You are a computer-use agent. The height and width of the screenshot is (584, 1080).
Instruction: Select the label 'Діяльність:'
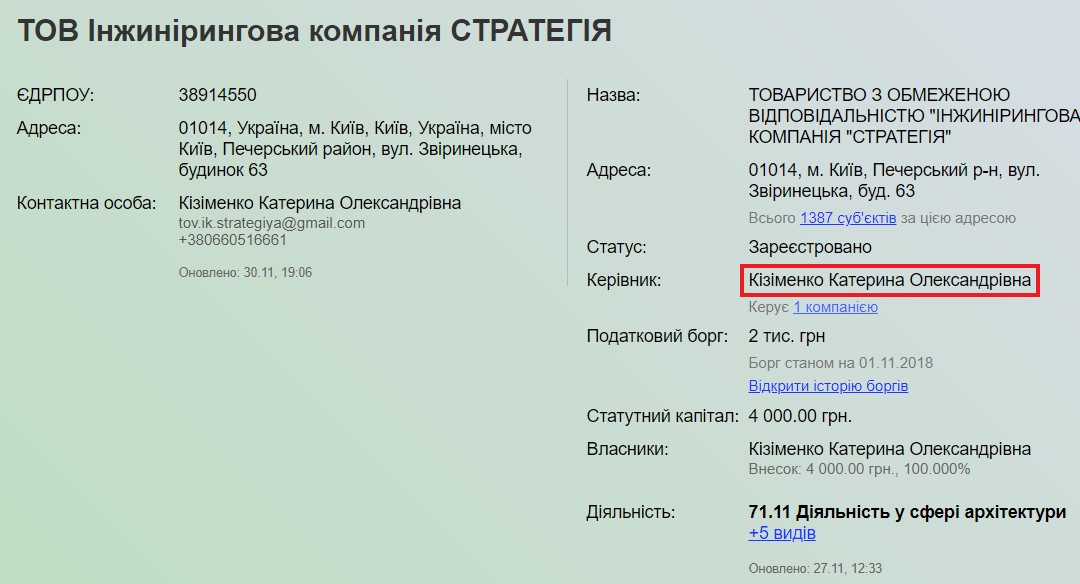click(630, 512)
